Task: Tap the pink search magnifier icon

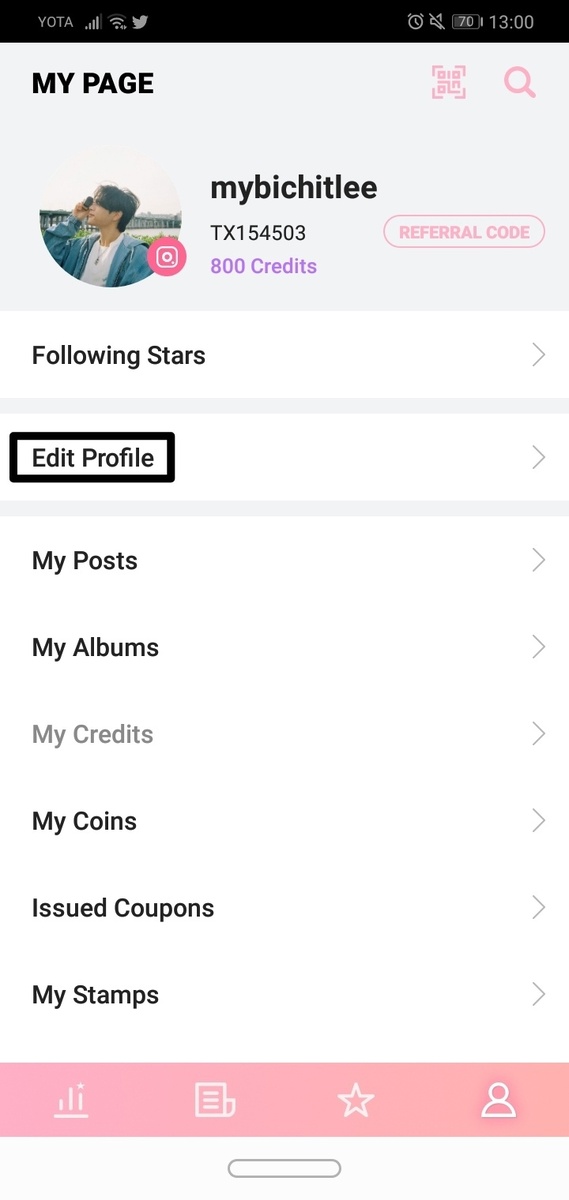Action: [520, 82]
